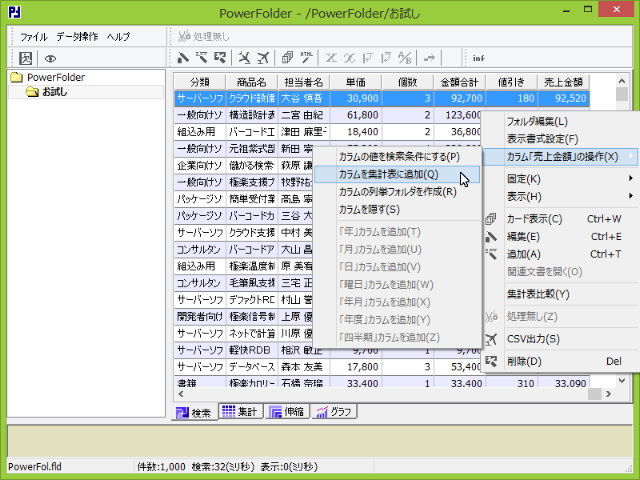The width and height of the screenshot is (640, 480).
Task: Click the horizontal scrollbar left arrow
Action: pos(181,394)
